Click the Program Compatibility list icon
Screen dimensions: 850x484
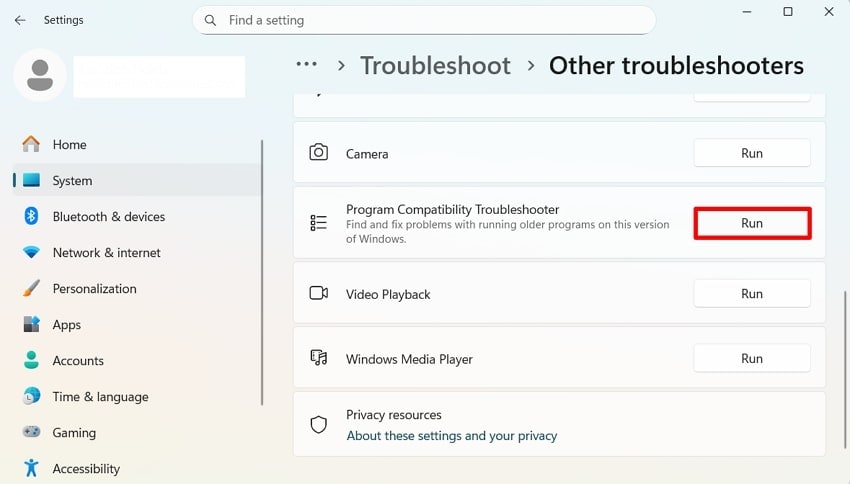click(319, 223)
